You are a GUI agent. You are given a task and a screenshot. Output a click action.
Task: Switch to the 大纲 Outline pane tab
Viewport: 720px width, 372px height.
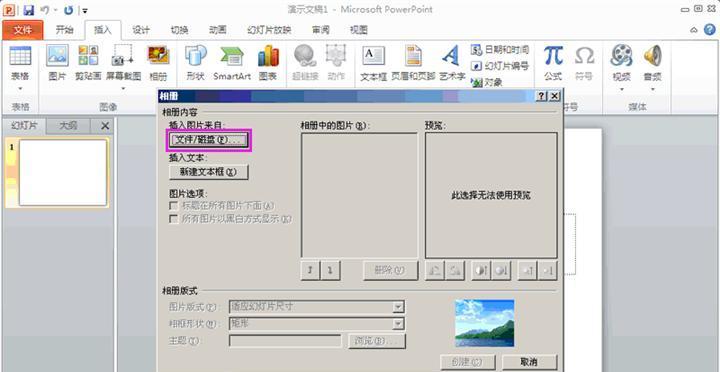click(x=68, y=125)
